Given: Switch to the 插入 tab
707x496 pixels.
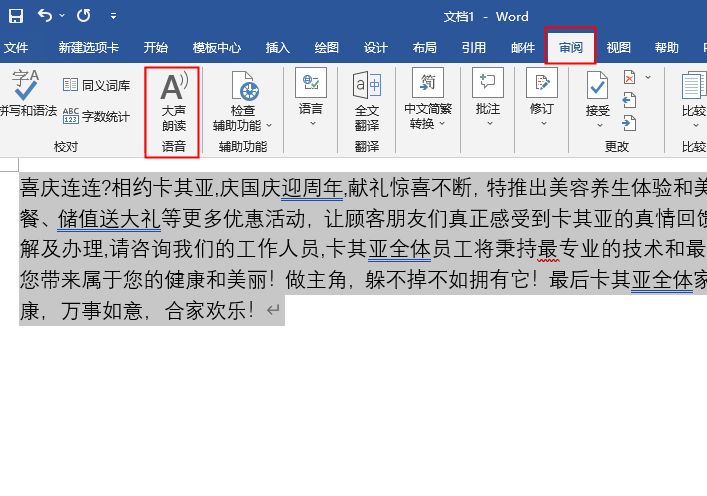Looking at the screenshot, I should [x=277, y=47].
